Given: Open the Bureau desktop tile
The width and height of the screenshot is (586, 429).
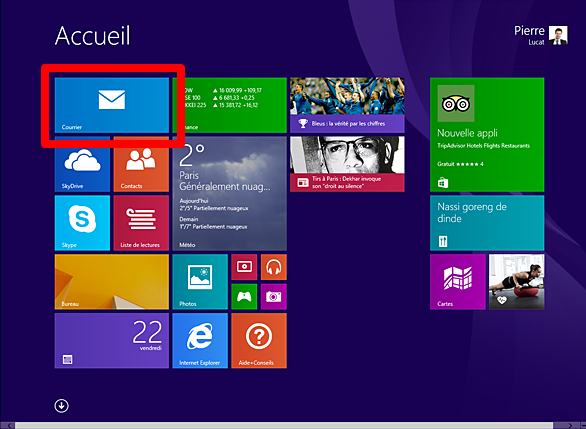Looking at the screenshot, I should (112, 282).
